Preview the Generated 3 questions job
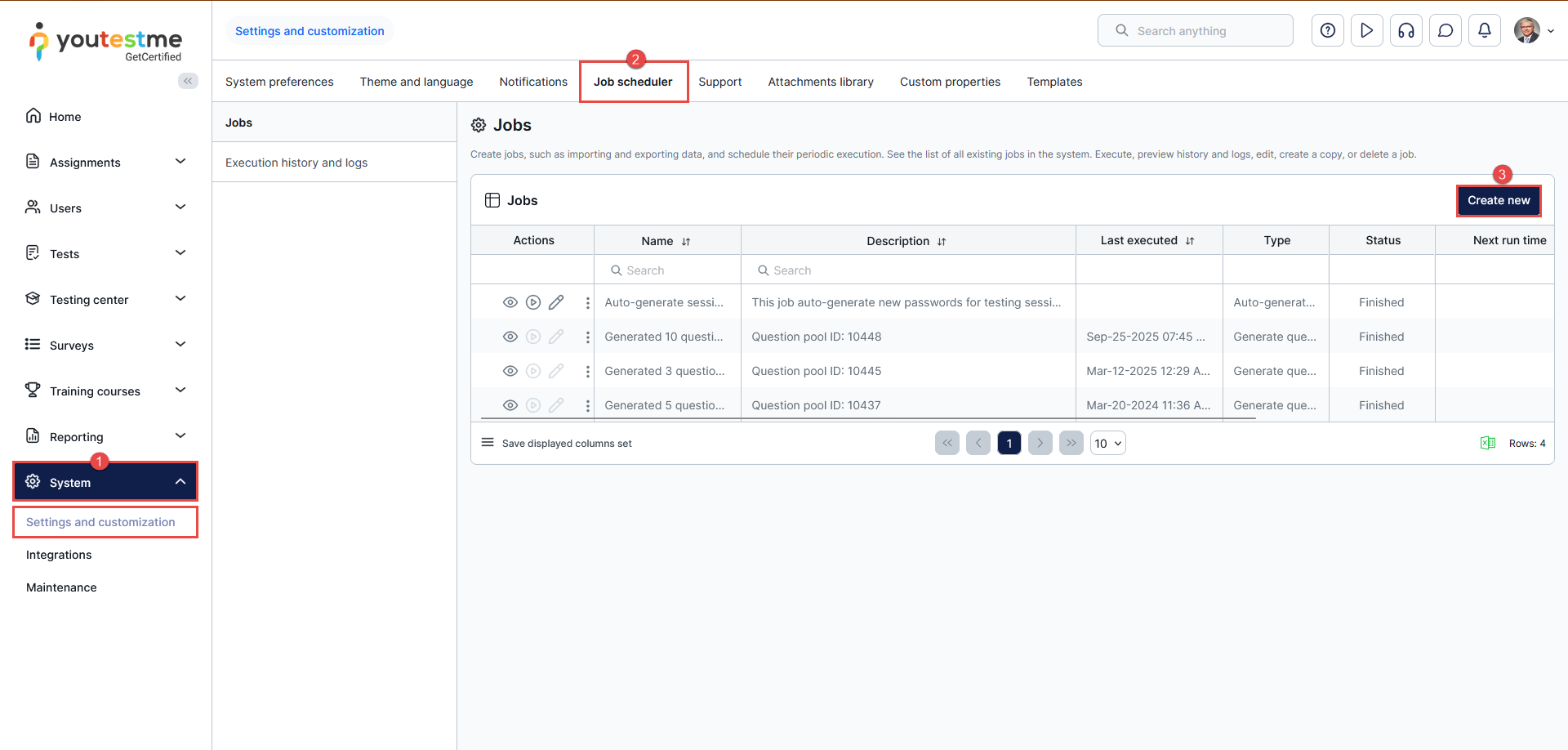The height and width of the screenshot is (750, 1568). click(510, 371)
